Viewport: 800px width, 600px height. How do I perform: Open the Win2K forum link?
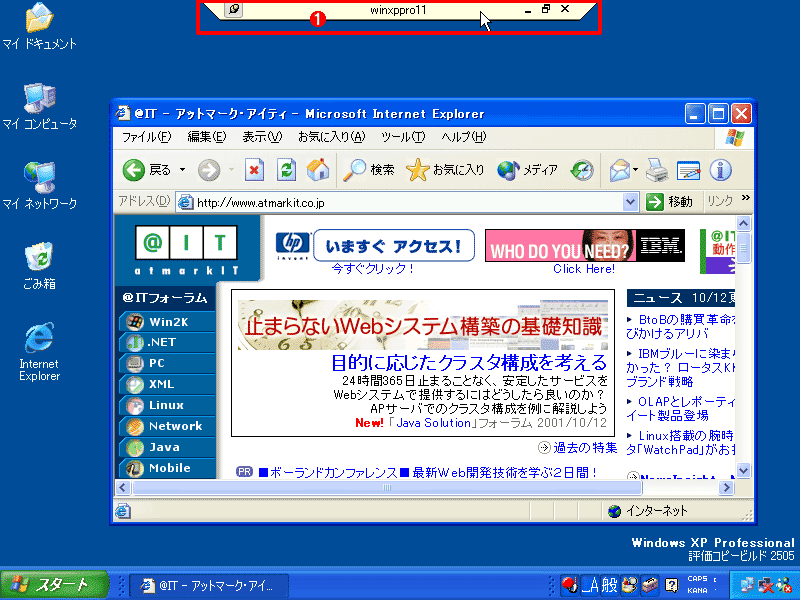point(167,322)
